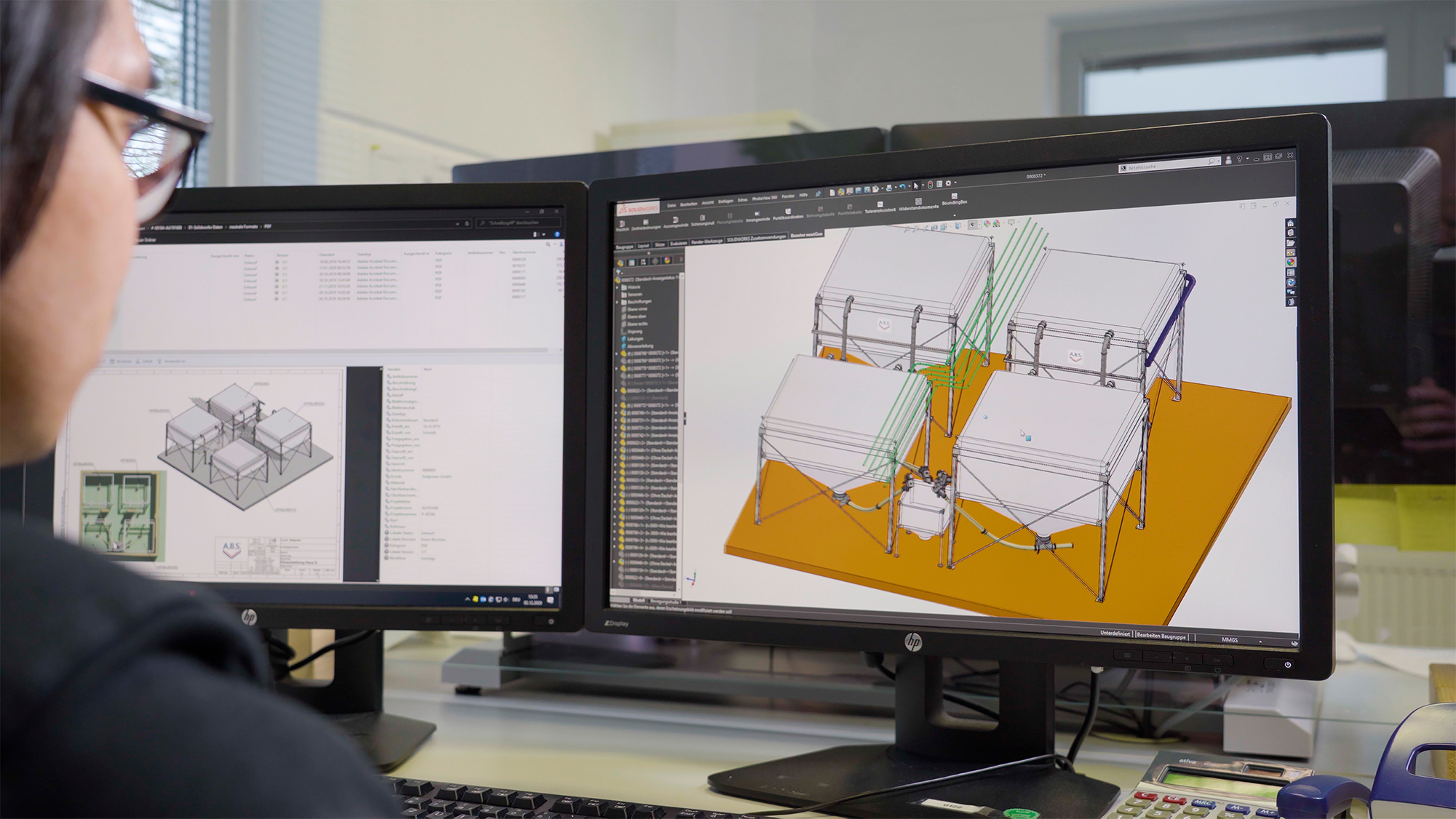Image resolution: width=1456 pixels, height=819 pixels.
Task: Click the SolidWorks home icon in task pane
Action: 1290,223
